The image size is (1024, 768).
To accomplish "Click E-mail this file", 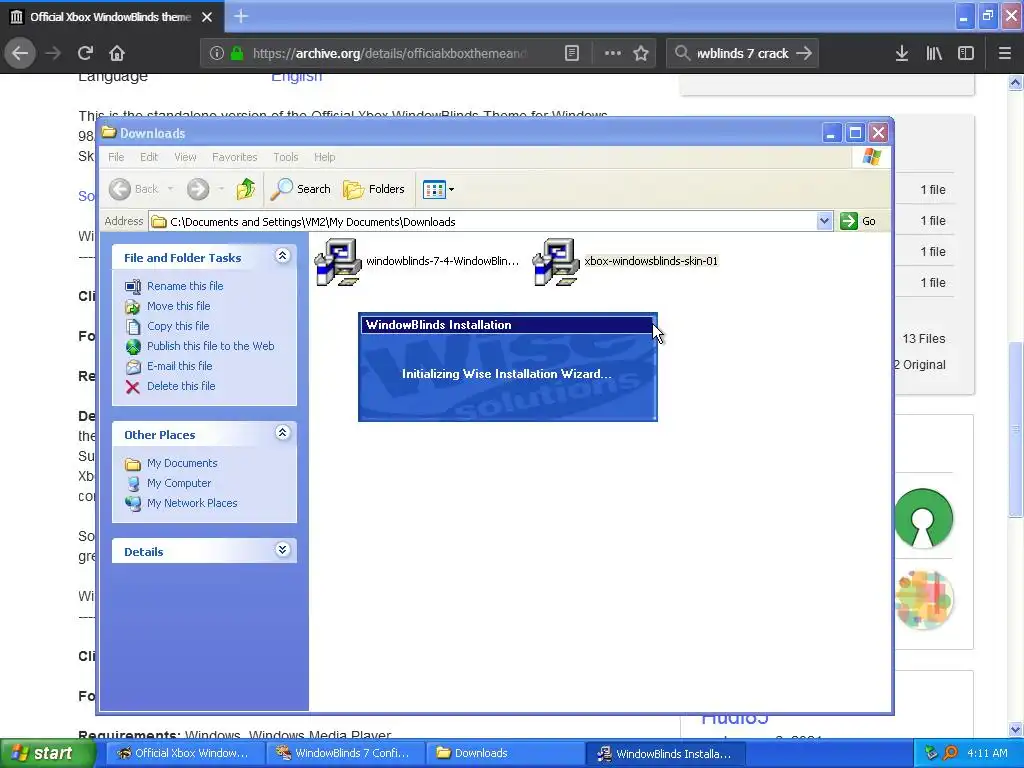I will pyautogui.click(x=180, y=366).
